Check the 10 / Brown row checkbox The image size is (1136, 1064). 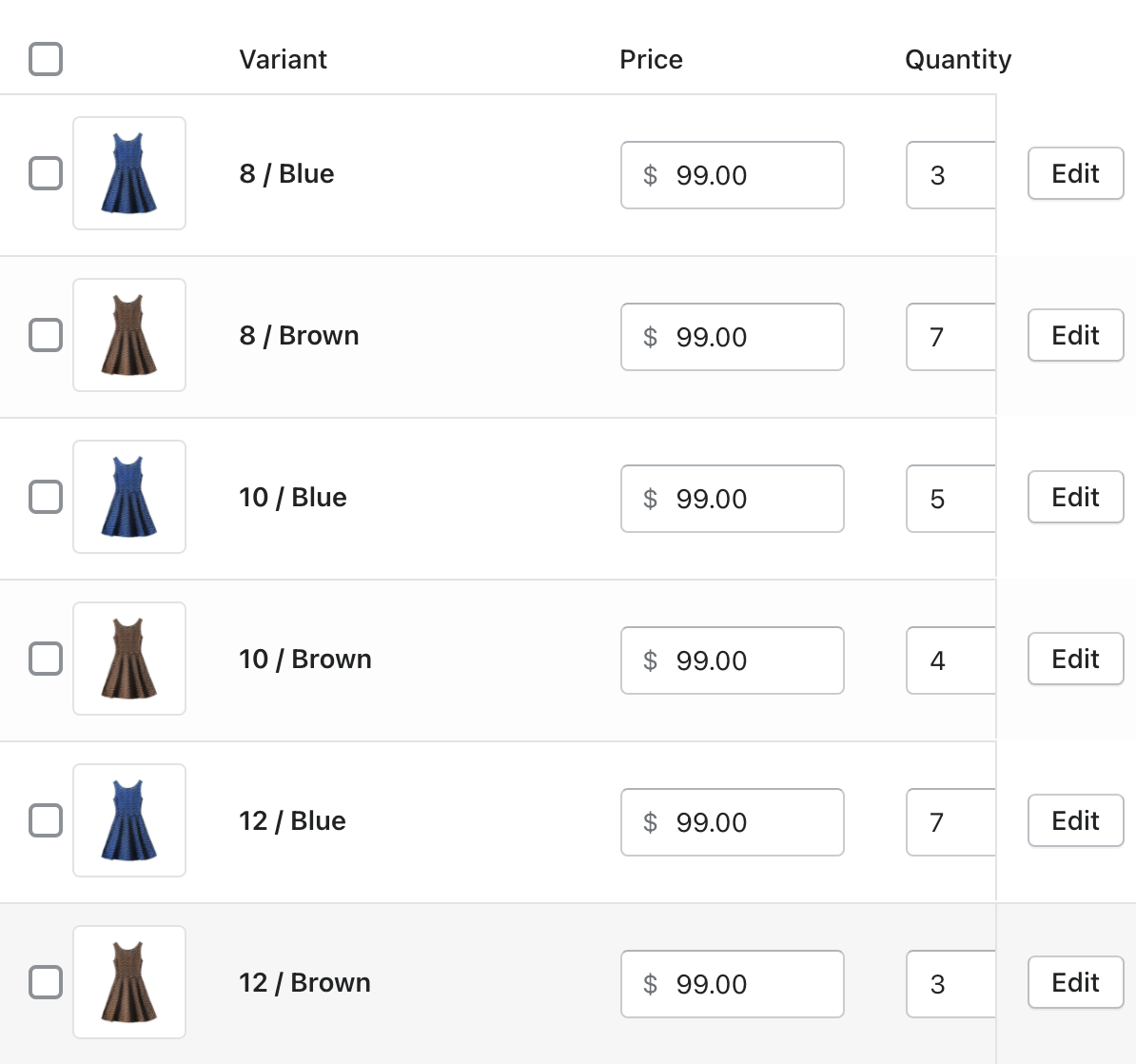45,659
